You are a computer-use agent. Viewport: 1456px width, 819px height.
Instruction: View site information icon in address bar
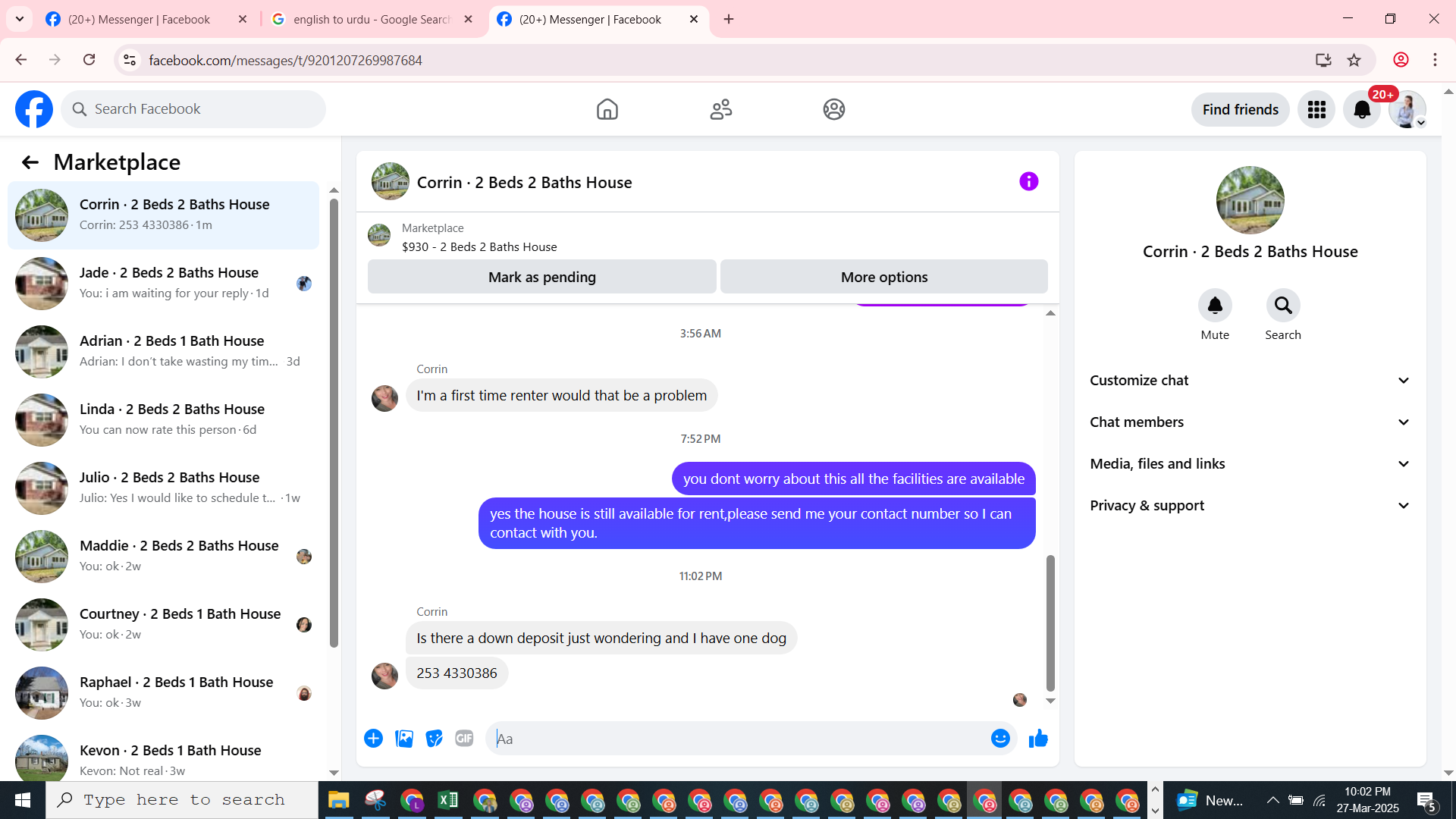pos(130,60)
